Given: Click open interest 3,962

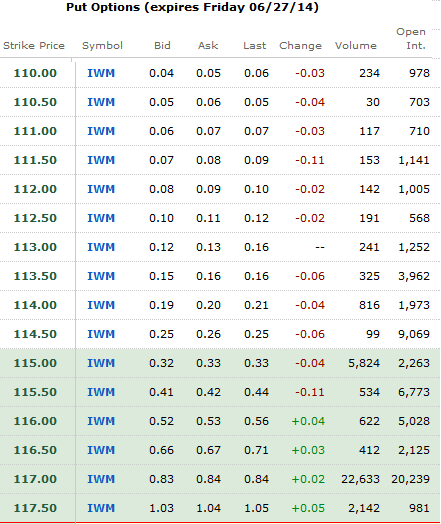Looking at the screenshot, I should point(414,277).
